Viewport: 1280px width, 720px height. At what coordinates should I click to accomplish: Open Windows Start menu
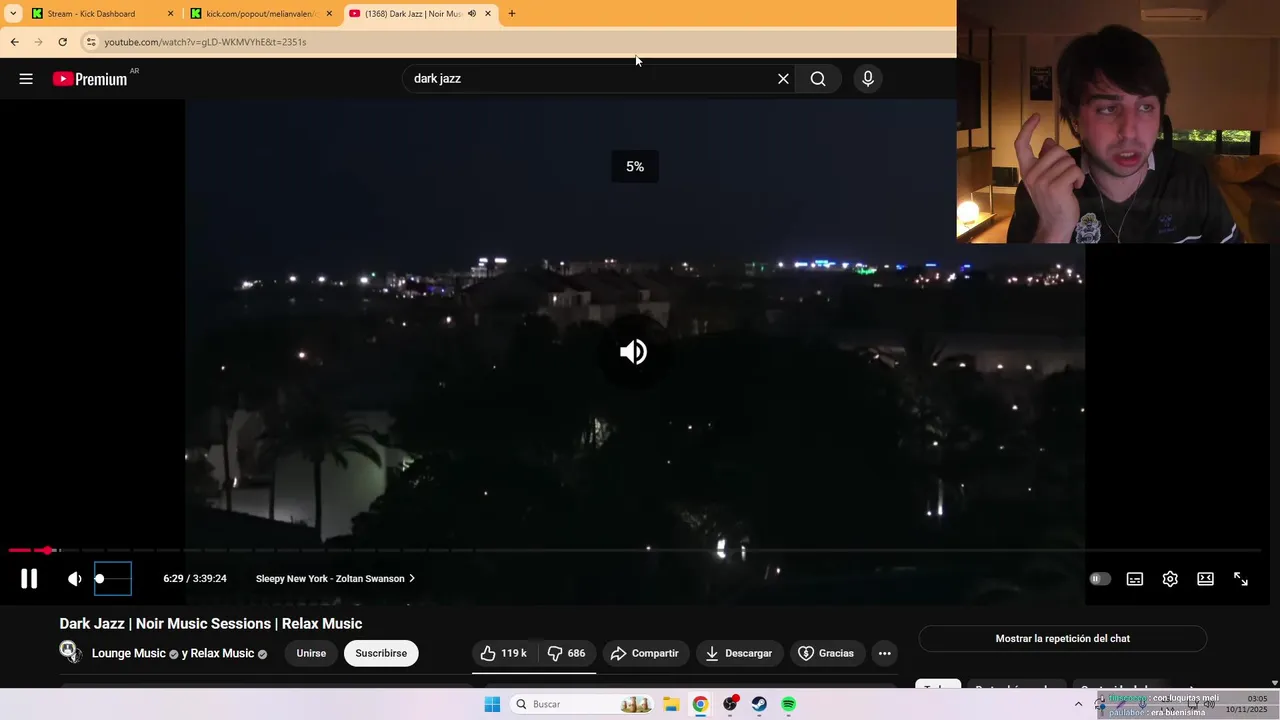[492, 704]
